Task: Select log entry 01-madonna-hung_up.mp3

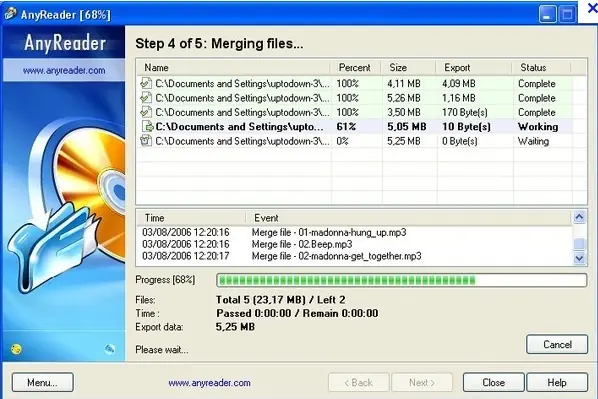Action: [x=354, y=232]
